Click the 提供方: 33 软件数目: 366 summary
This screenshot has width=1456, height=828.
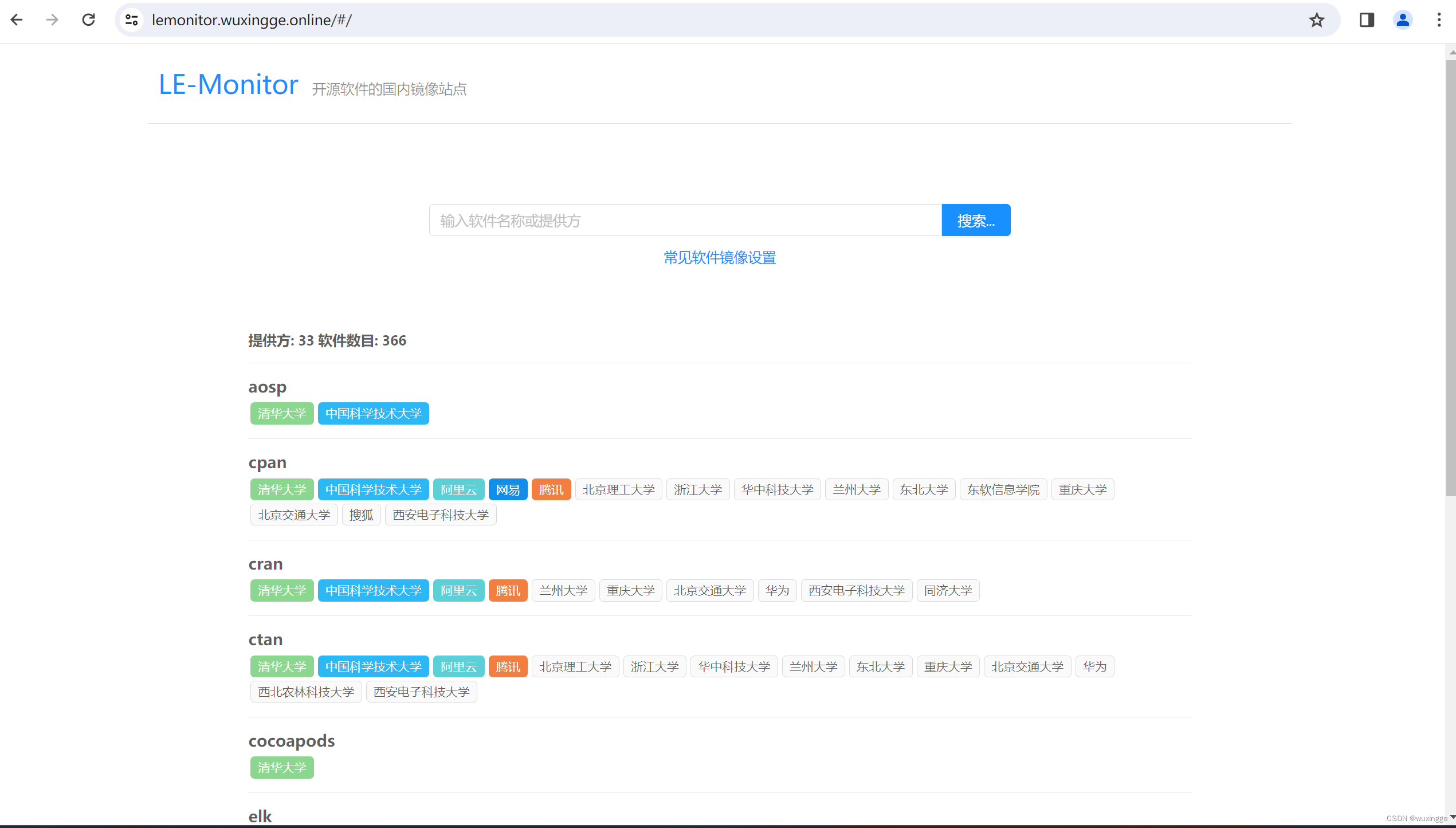(327, 341)
